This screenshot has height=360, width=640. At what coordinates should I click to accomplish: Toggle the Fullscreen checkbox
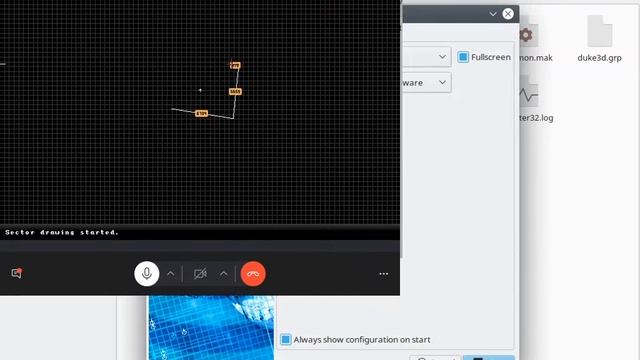(x=463, y=57)
